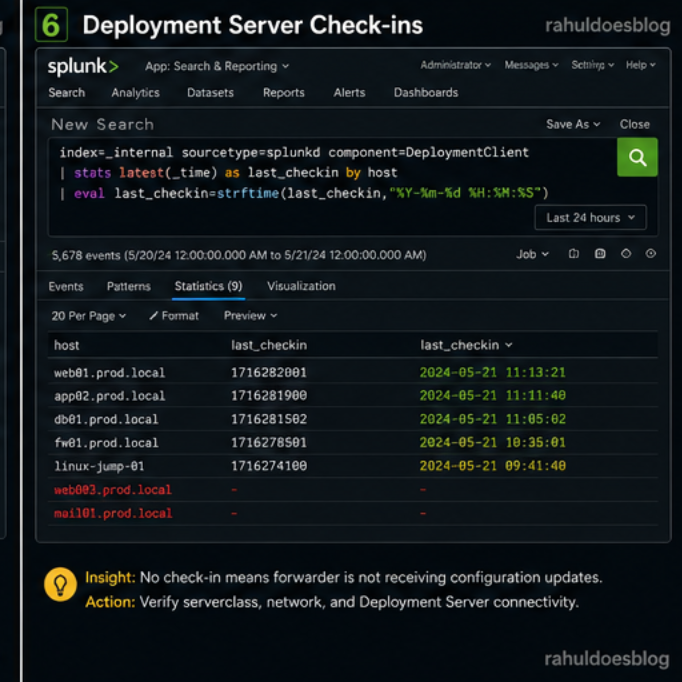Select the Statistics (9) tab
Viewport: 682px width, 682px height.
tap(208, 286)
